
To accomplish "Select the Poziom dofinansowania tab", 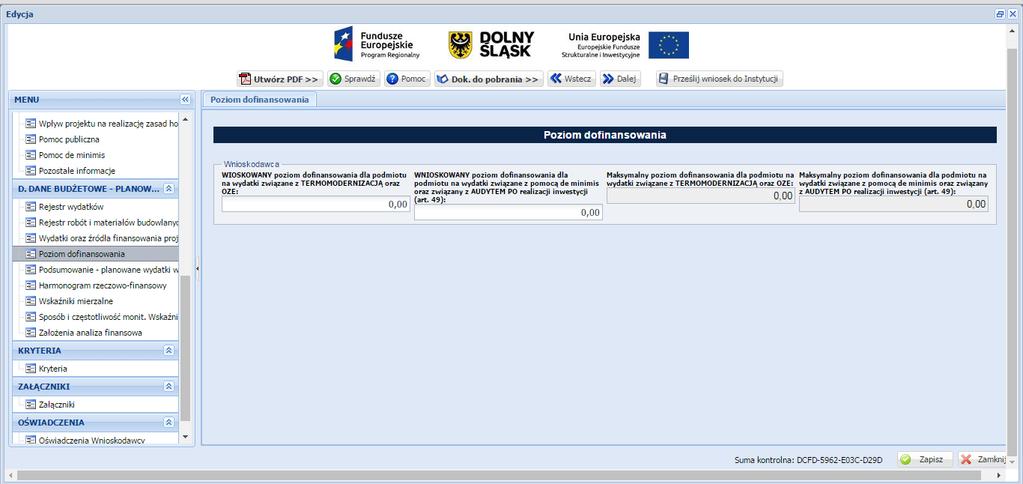I will click(x=260, y=99).
